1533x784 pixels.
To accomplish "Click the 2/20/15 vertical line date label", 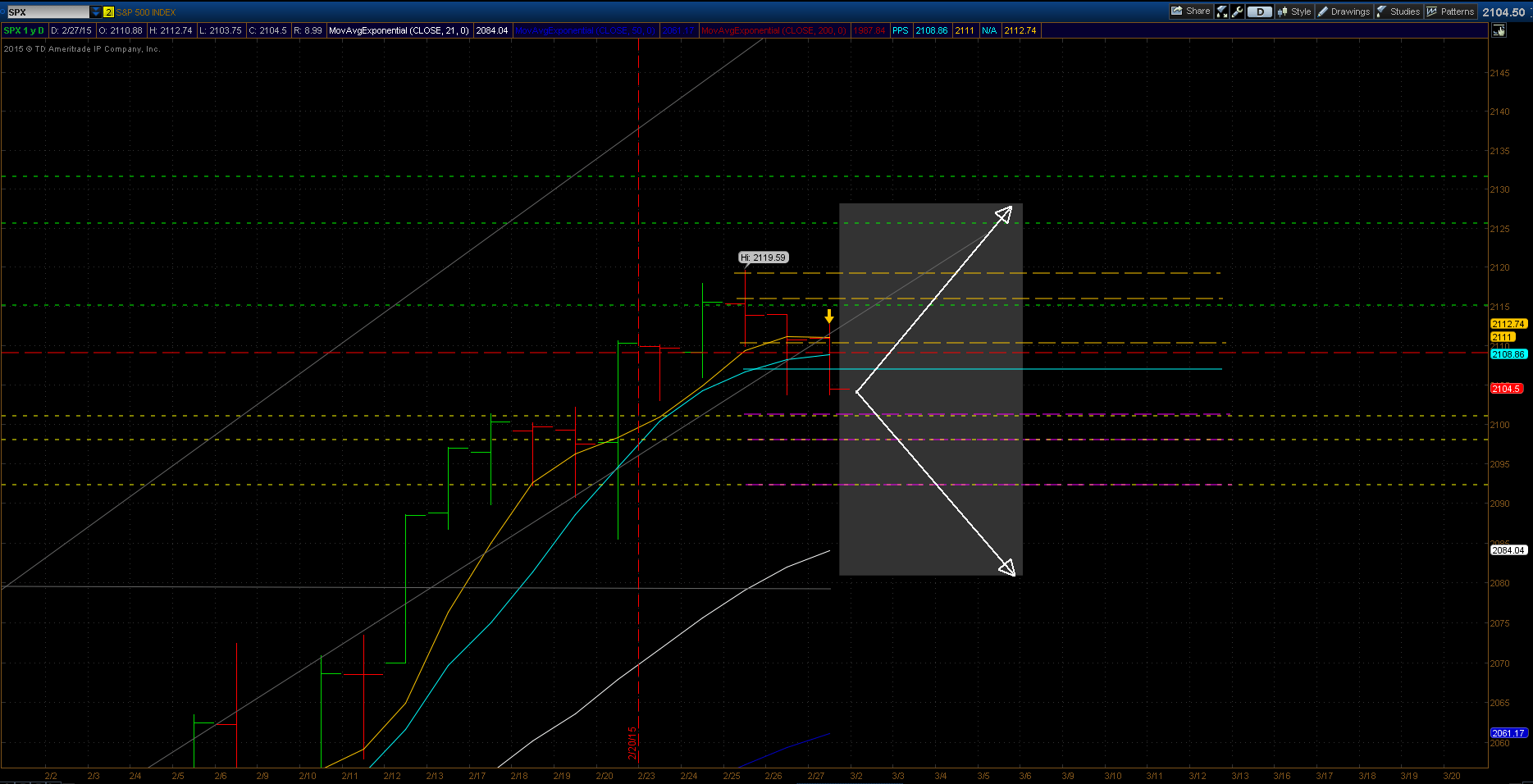I will coord(632,743).
